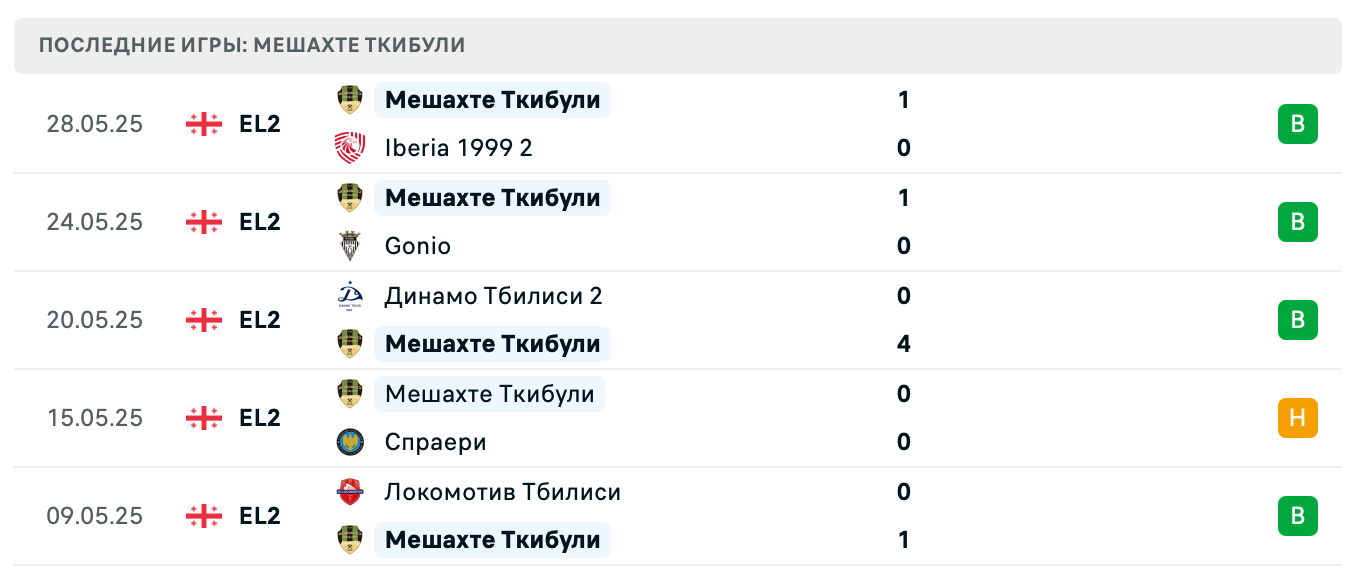Click the Спраери team logo
The width and height of the screenshot is (1356, 582).
click(349, 441)
